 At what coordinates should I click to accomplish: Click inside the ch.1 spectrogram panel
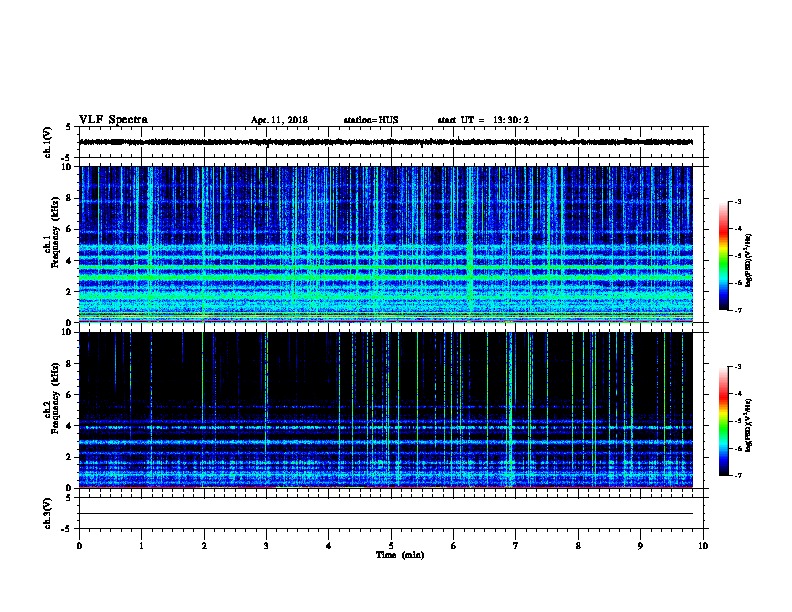pyautogui.click(x=386, y=244)
